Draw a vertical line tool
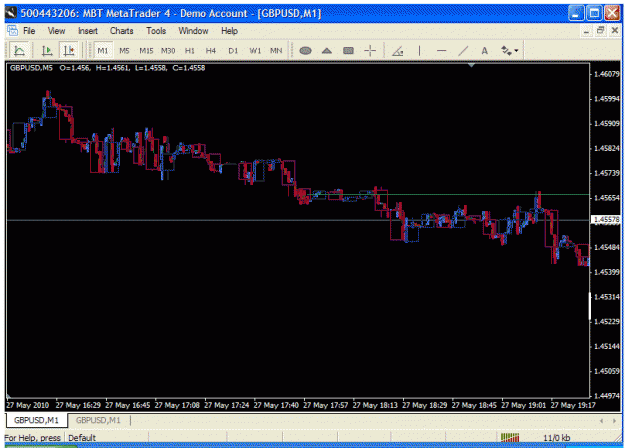The image size is (625, 448). tap(419, 51)
